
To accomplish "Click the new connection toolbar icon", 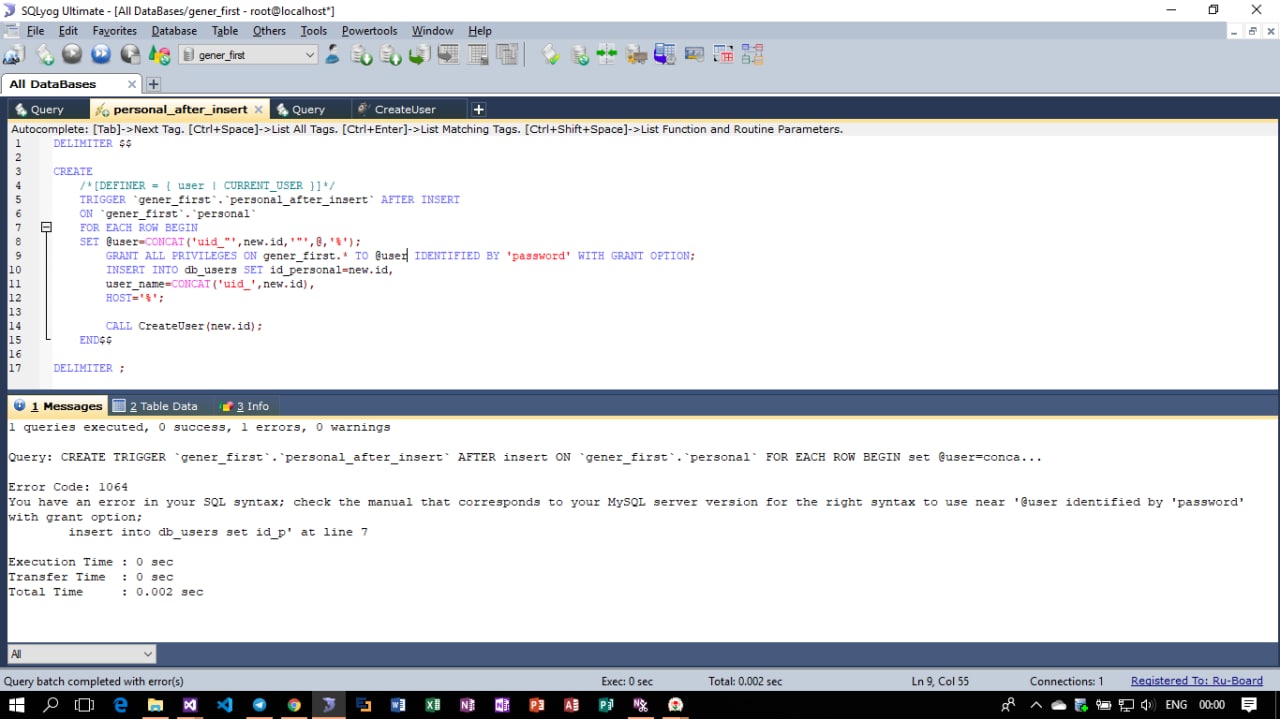I will (x=14, y=54).
